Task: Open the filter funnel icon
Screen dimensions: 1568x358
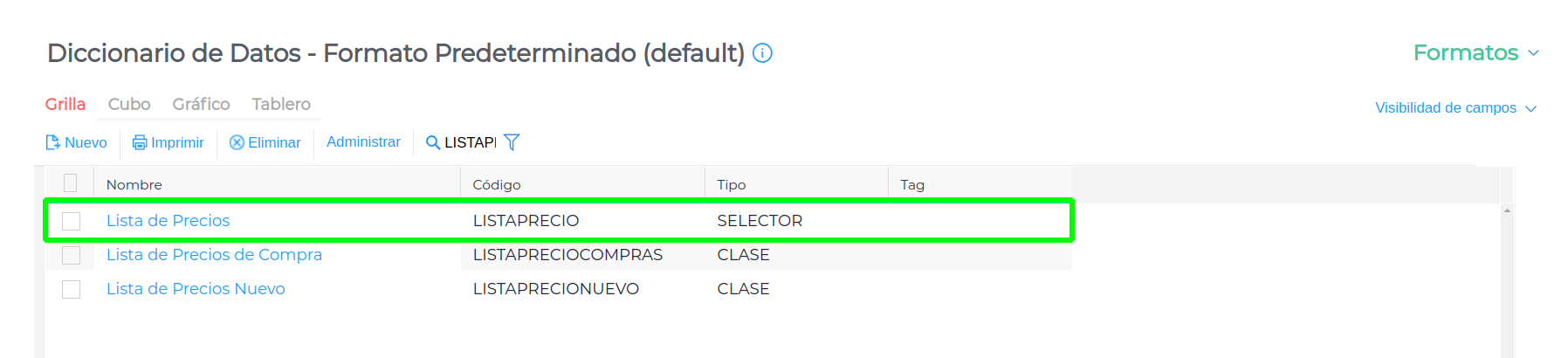Action: point(512,142)
